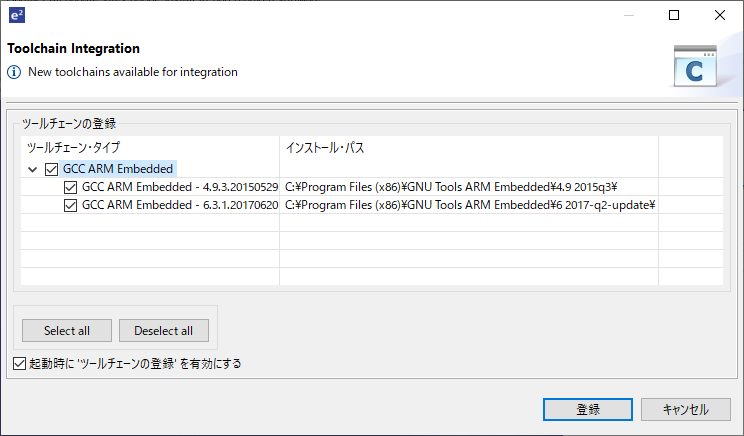Viewport: 744px width, 436px height.
Task: Collapse the GCC ARM Embedded tree node
Action: [32, 169]
